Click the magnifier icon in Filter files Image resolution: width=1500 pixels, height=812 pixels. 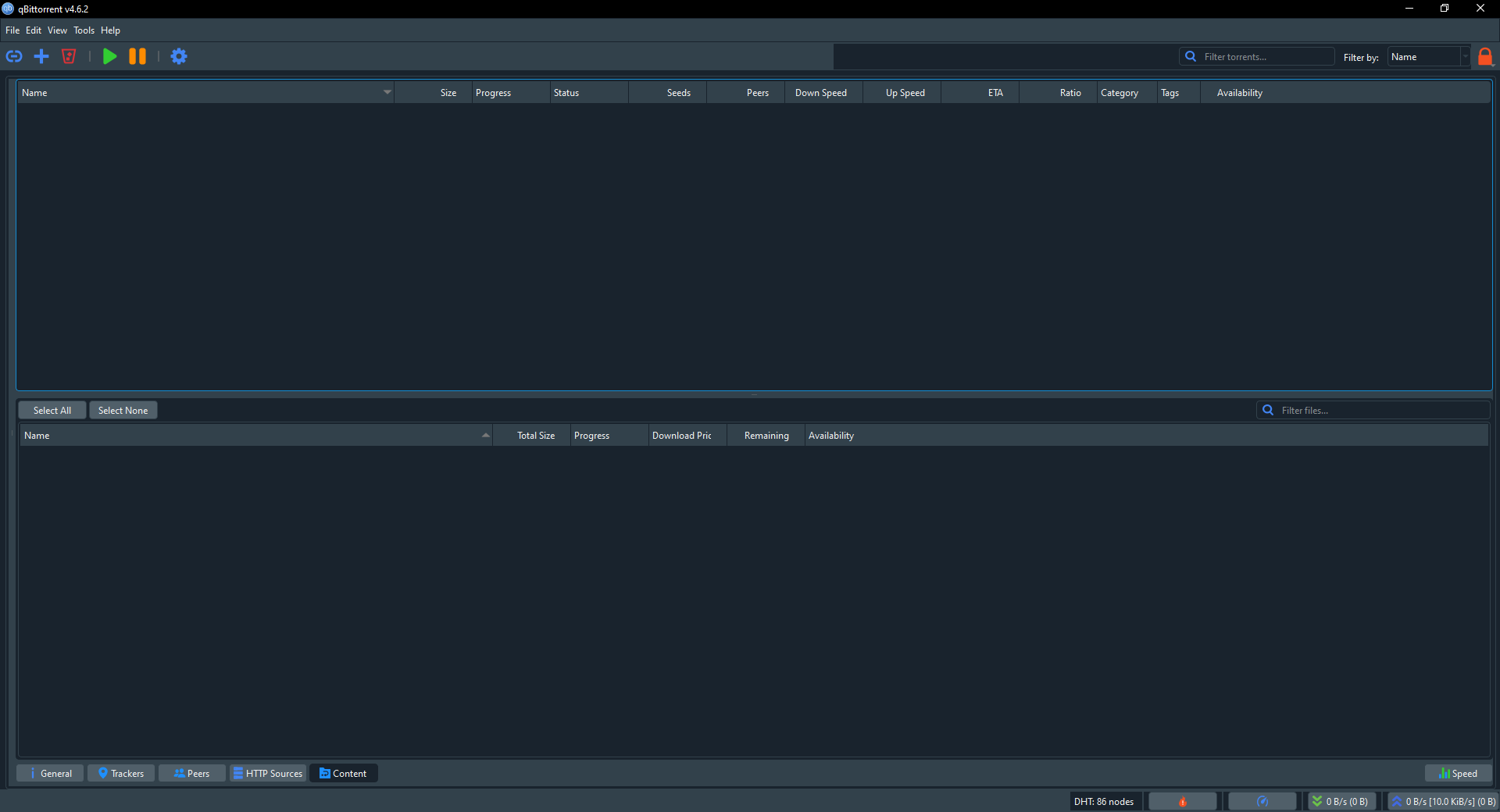point(1268,410)
